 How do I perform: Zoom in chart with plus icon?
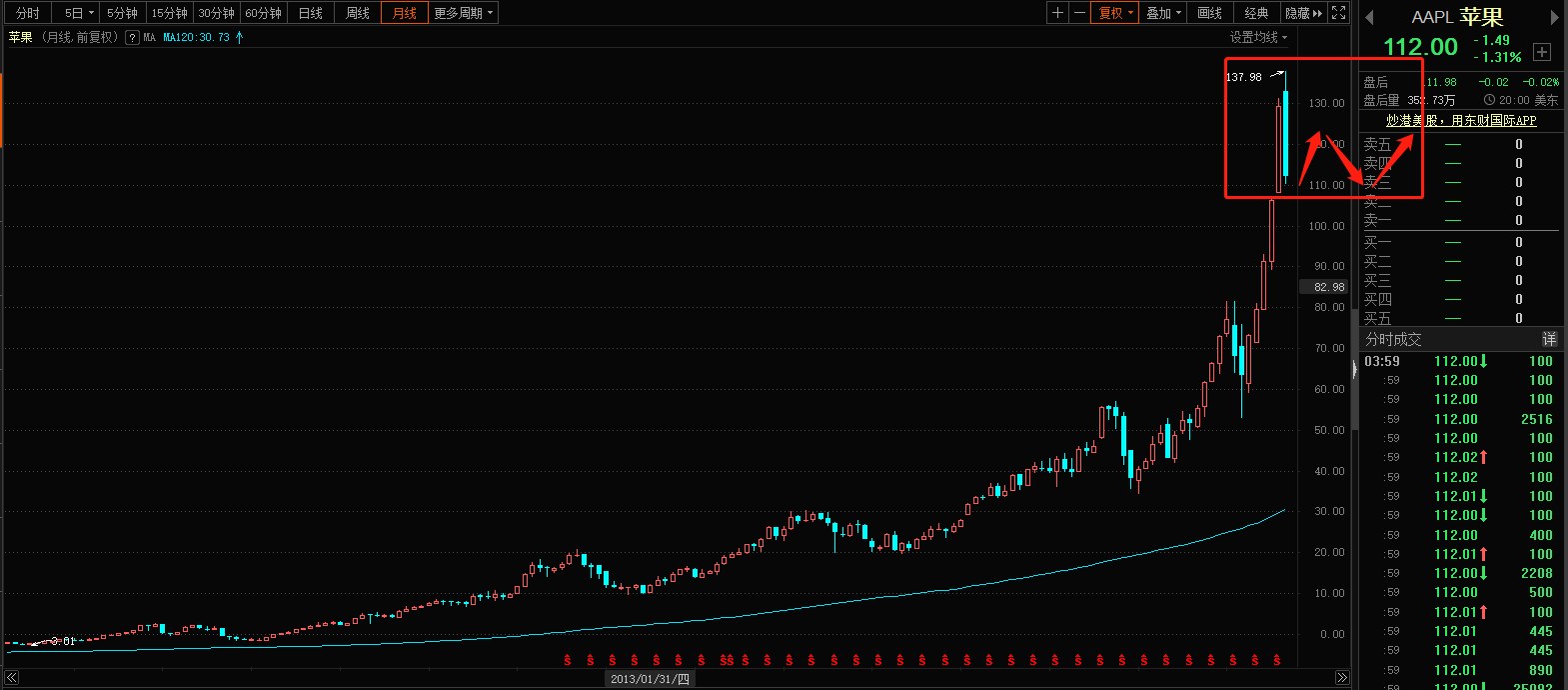tap(1057, 13)
